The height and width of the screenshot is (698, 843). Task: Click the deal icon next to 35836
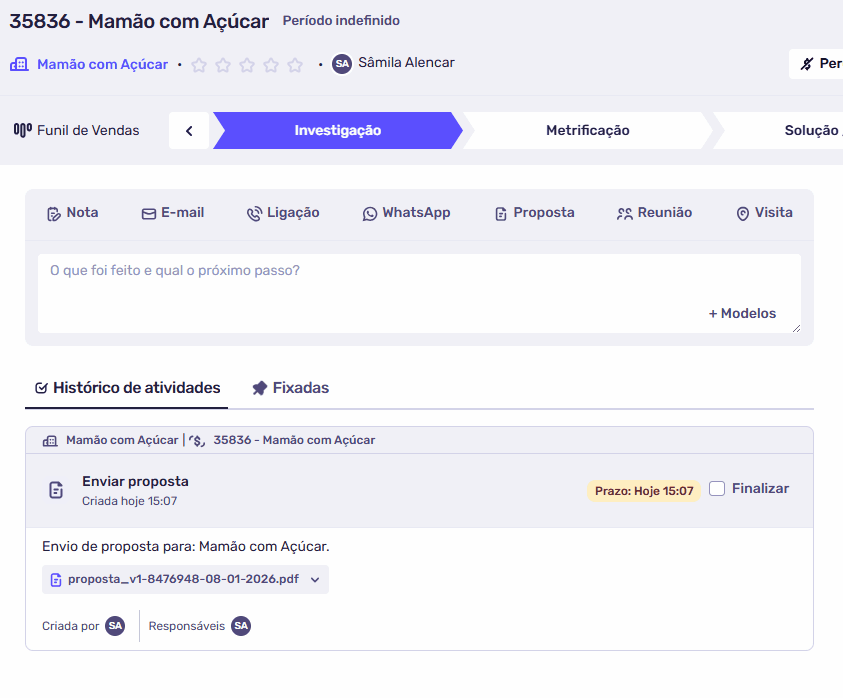point(197,440)
